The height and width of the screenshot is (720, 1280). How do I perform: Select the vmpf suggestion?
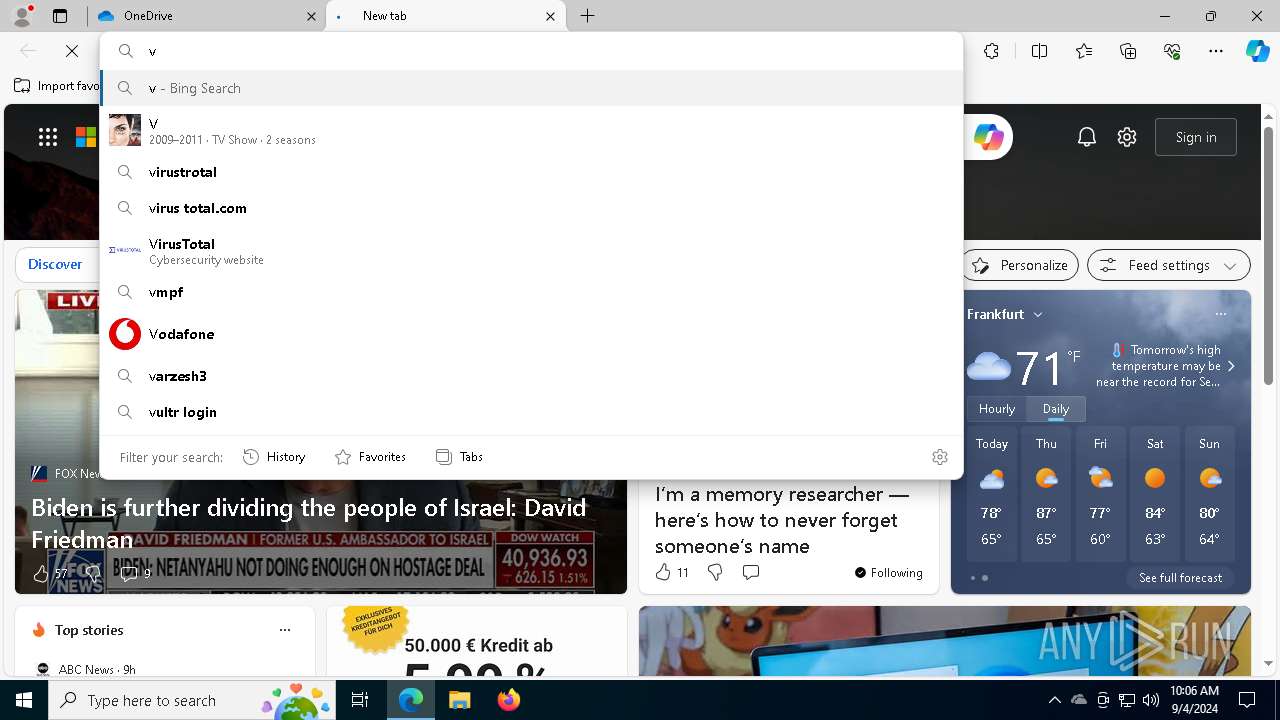tap(532, 292)
